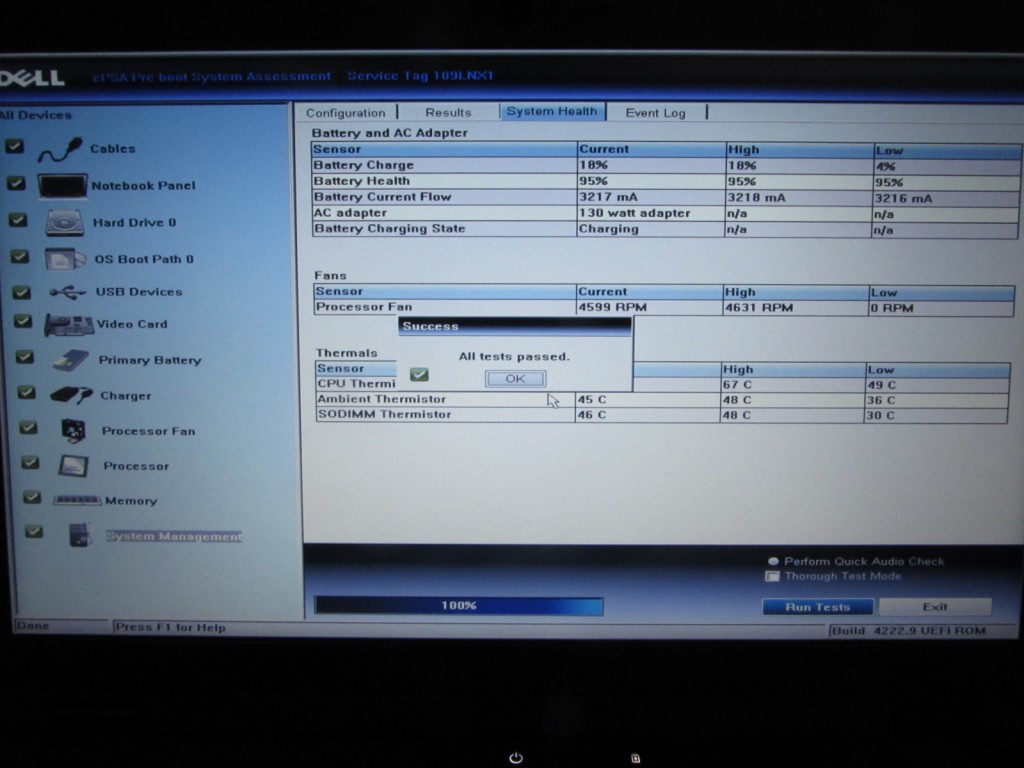The image size is (1024, 768).
Task: Click the Dell logo
Action: click(x=32, y=78)
